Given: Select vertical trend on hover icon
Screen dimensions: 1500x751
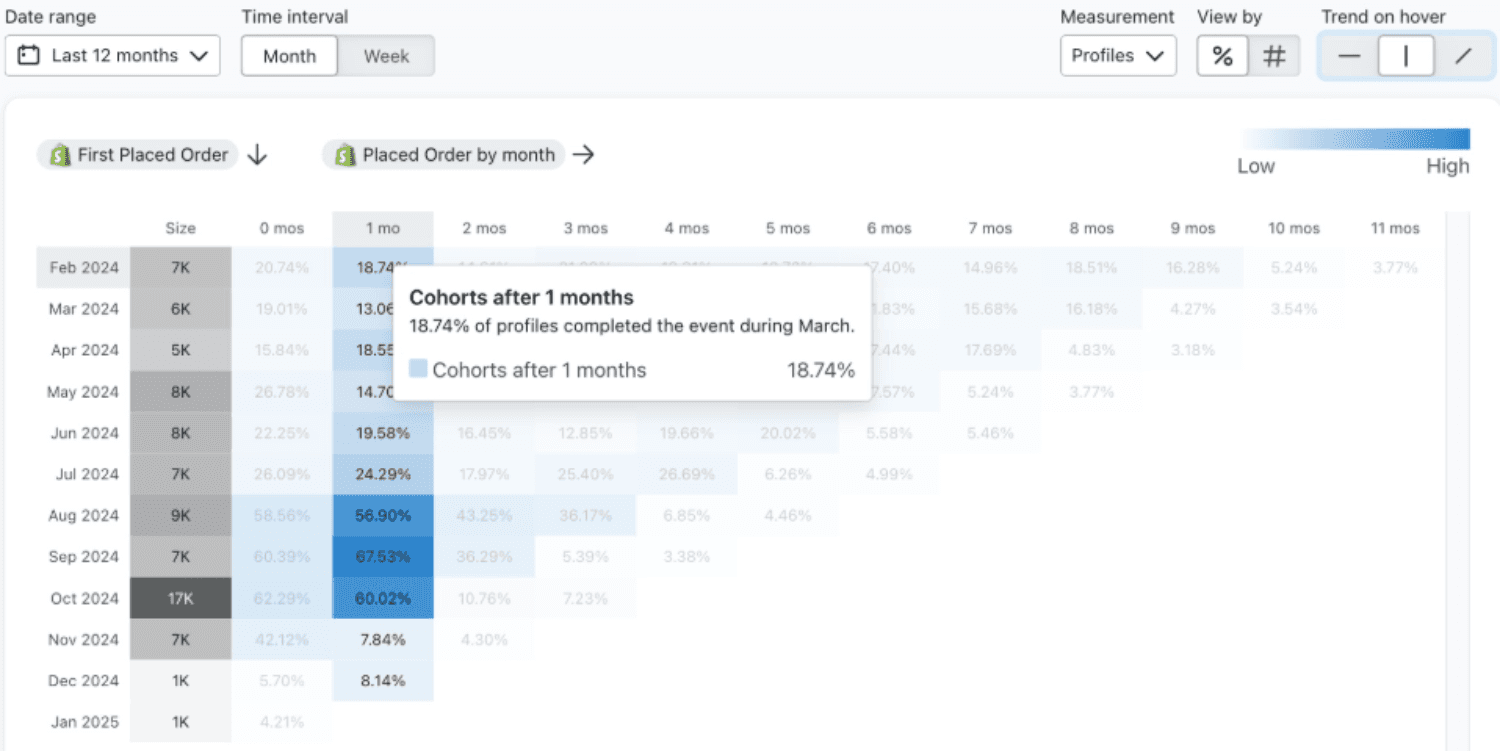Looking at the screenshot, I should [1406, 56].
